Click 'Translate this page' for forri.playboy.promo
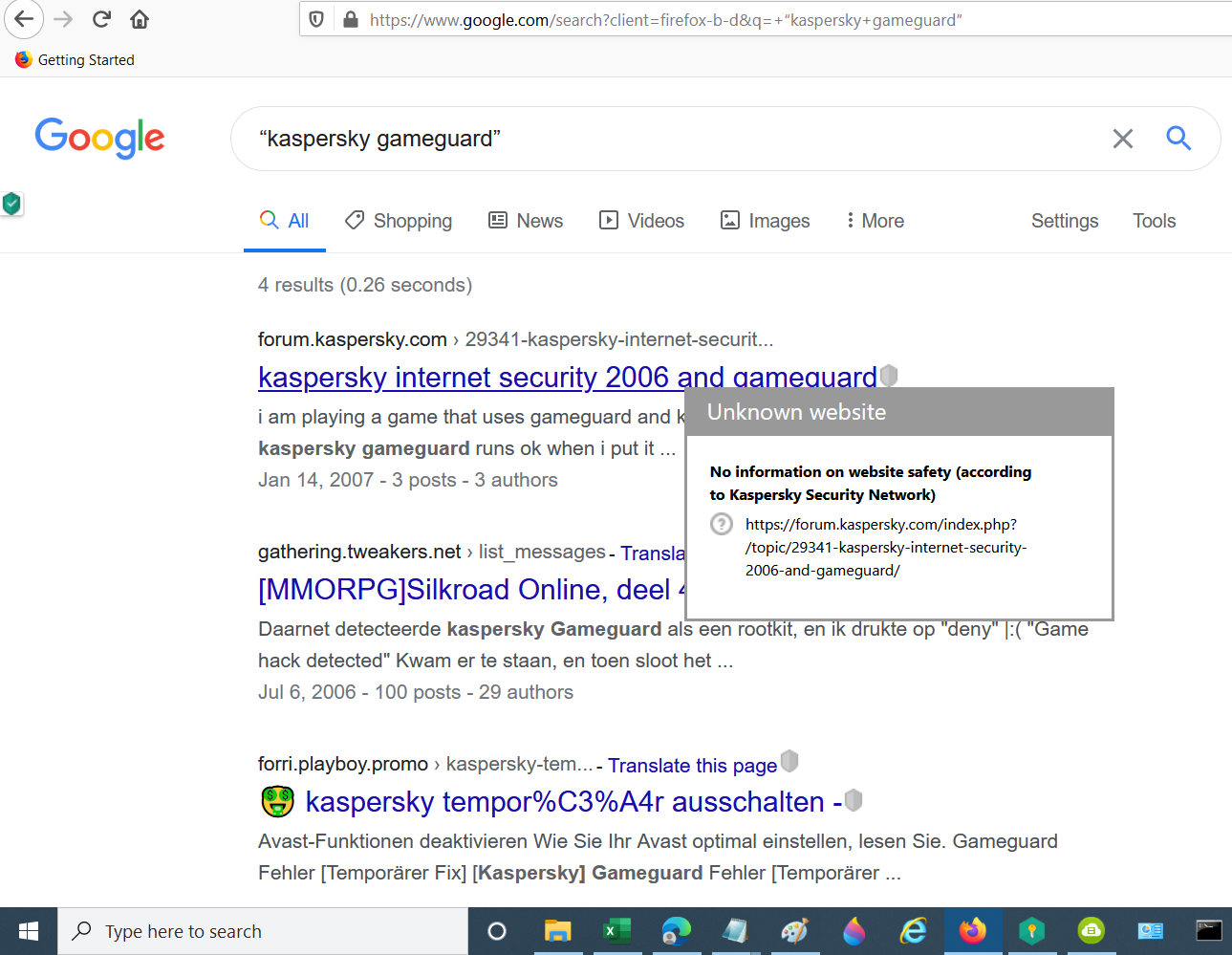The height and width of the screenshot is (955, 1232). [692, 766]
